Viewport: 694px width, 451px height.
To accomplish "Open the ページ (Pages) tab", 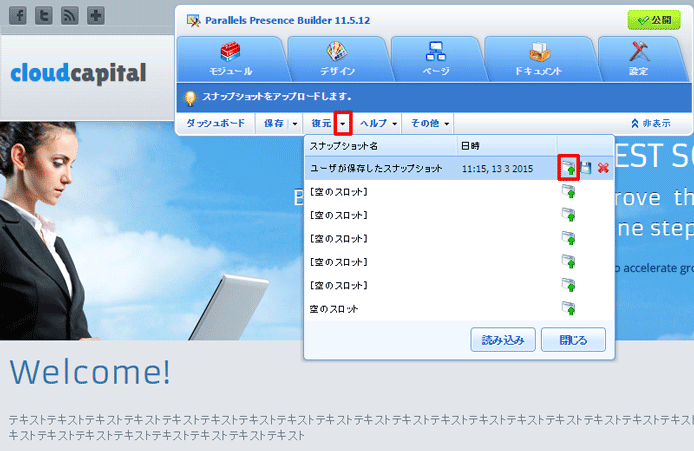I will click(x=435, y=59).
